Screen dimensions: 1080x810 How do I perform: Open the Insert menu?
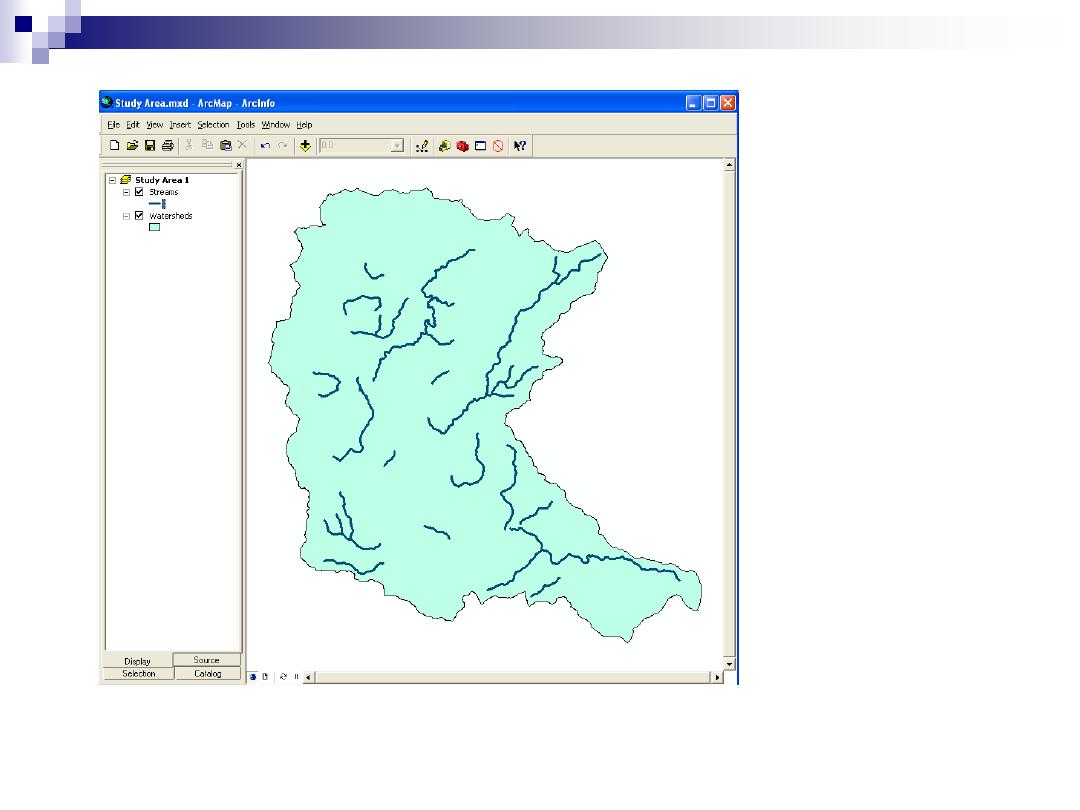[x=180, y=125]
